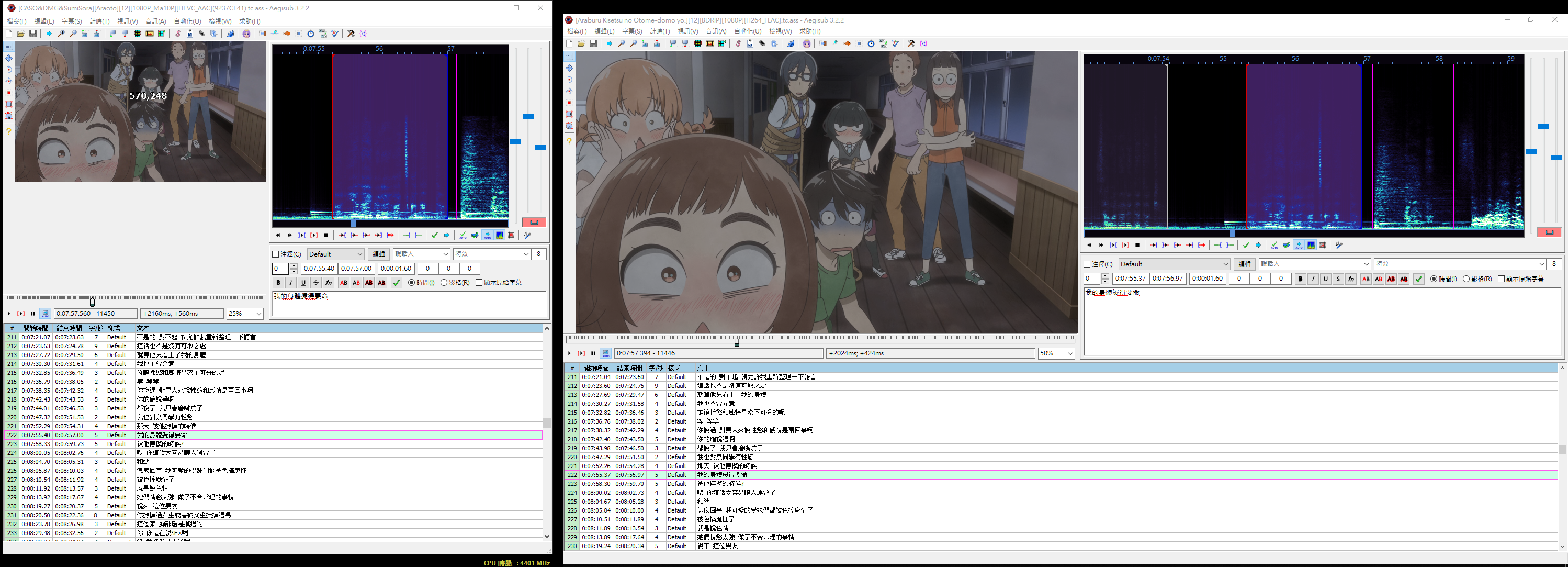Click Zoom video in icon in left window
The height and width of the screenshot is (567, 1568).
click(62, 34)
